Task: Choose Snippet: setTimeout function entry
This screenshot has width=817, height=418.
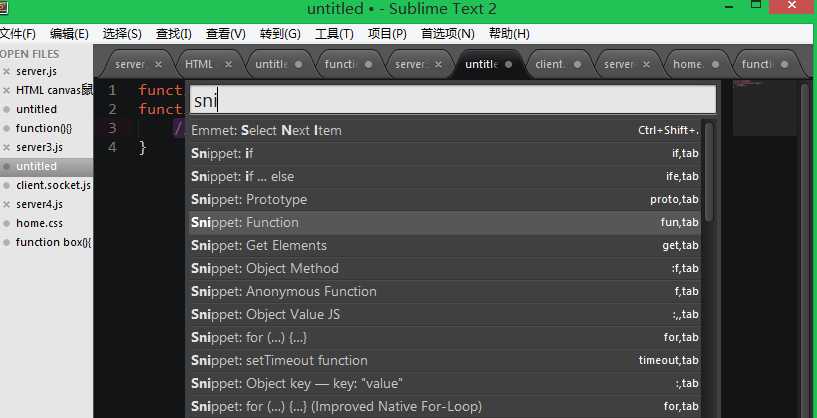Action: [444, 360]
